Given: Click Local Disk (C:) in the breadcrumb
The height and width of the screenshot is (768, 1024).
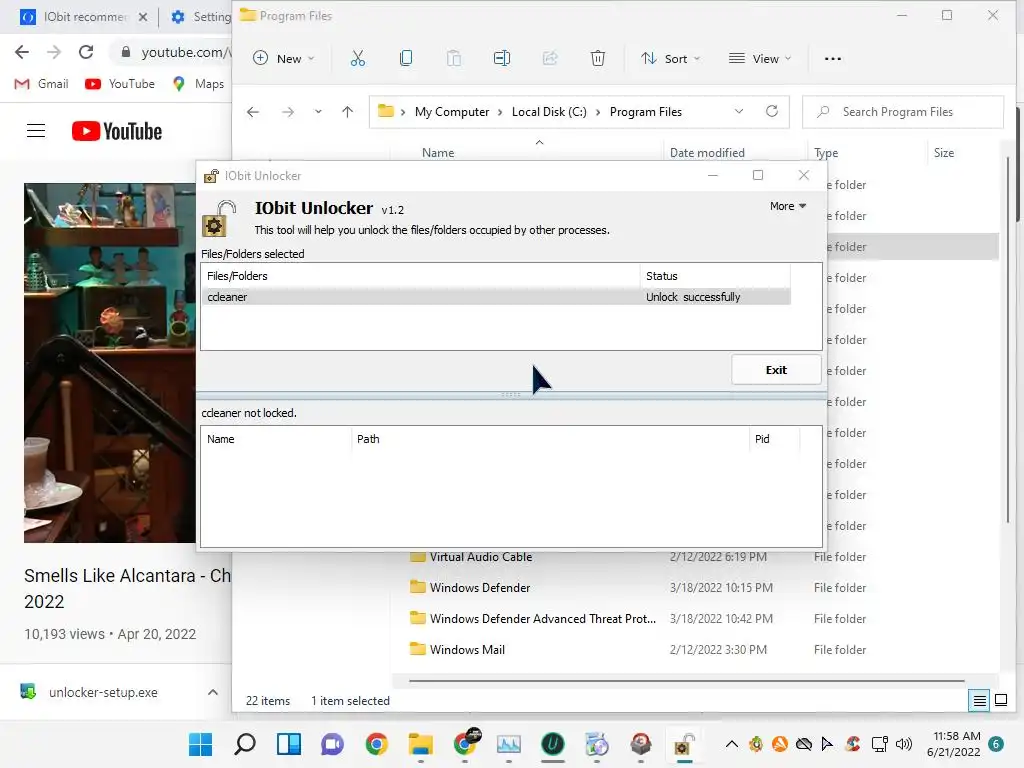Looking at the screenshot, I should pyautogui.click(x=549, y=112).
